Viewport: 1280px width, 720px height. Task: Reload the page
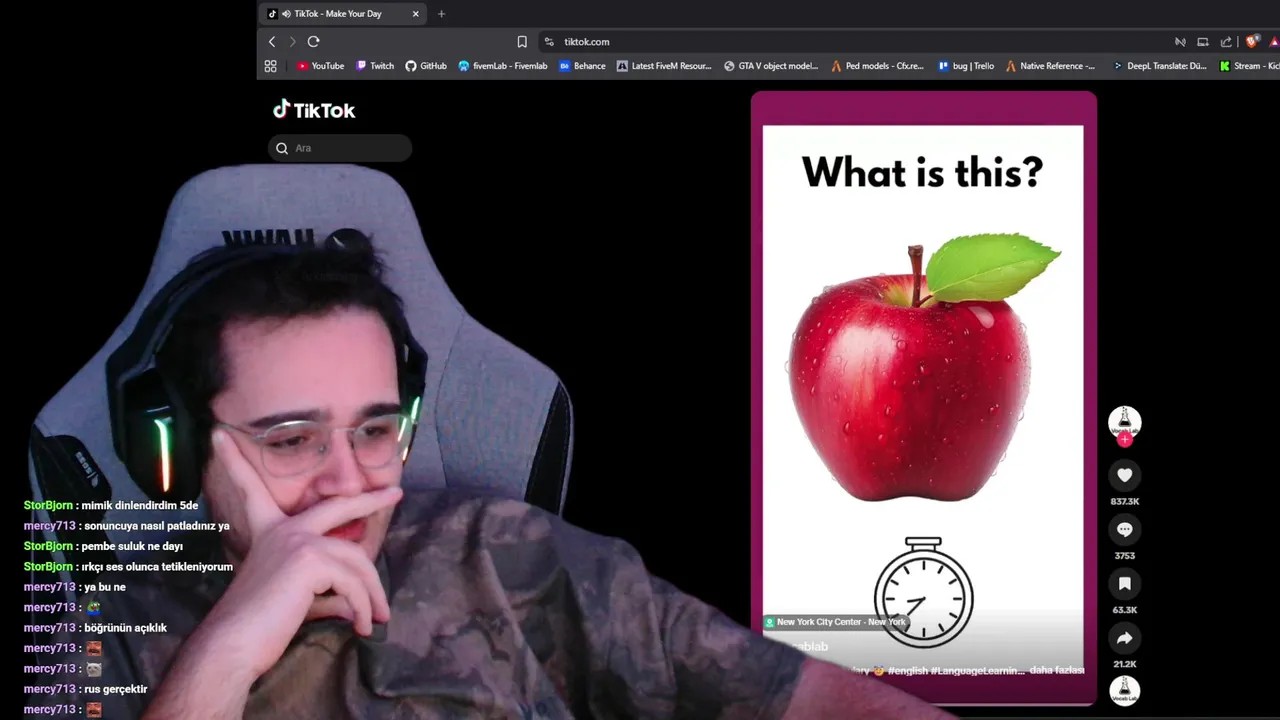tap(313, 41)
